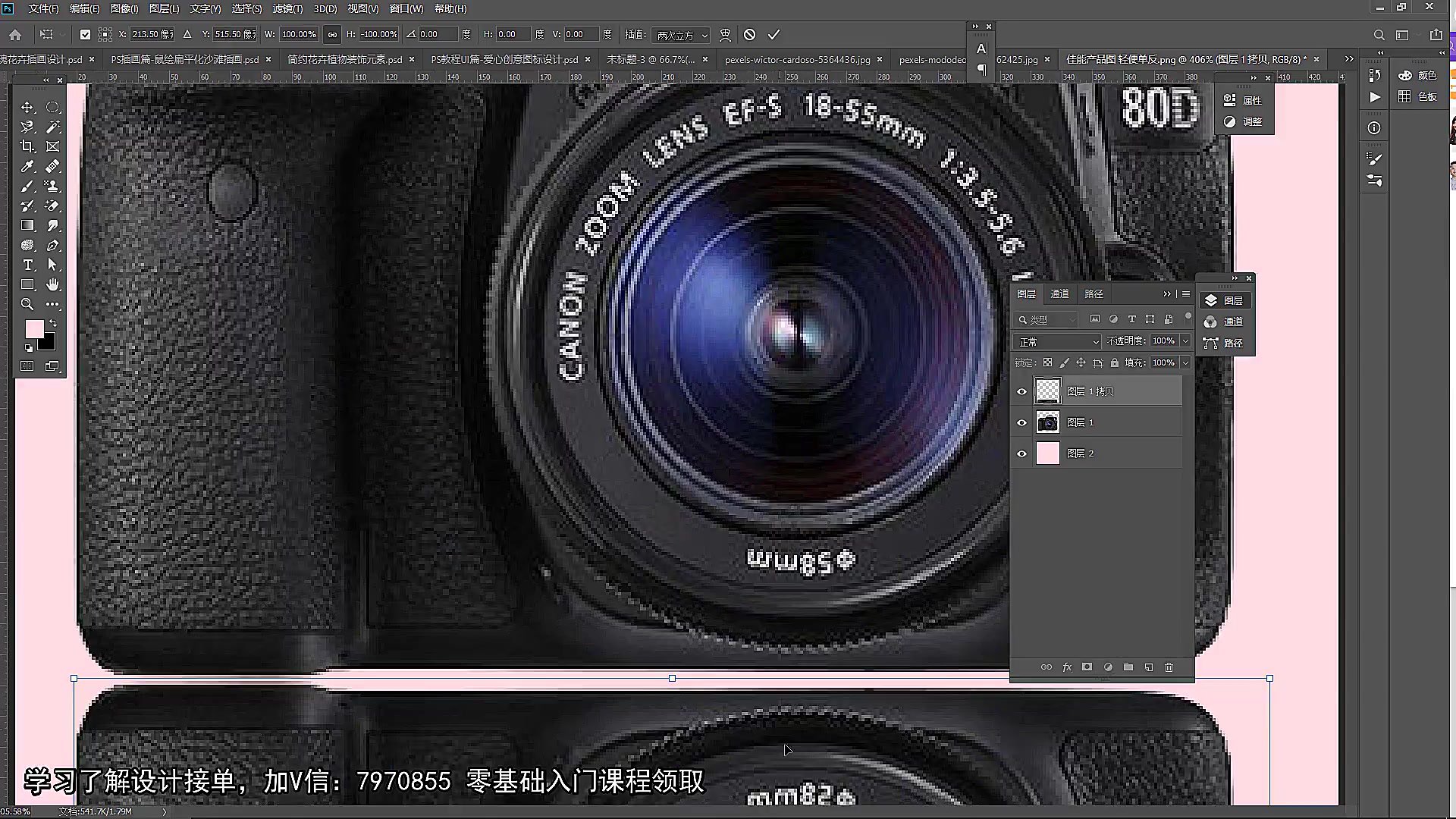
Task: Open the 滤镜(T) menu
Action: pos(287,8)
